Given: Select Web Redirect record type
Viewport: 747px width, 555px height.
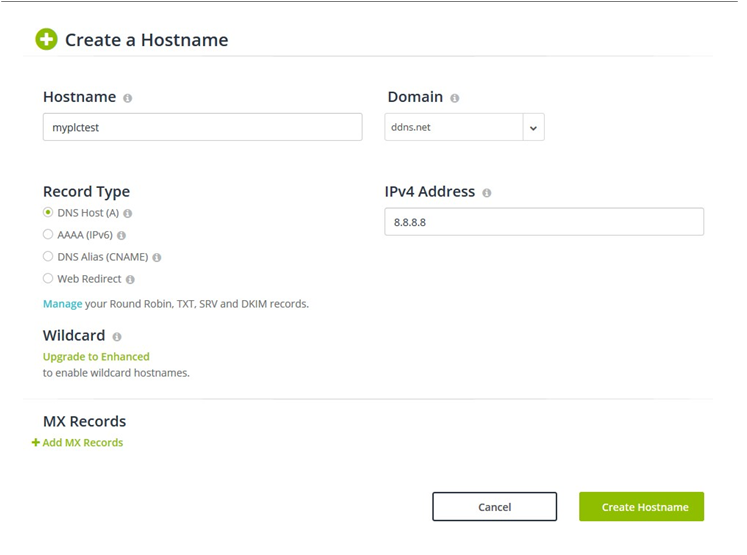Looking at the screenshot, I should coord(48,279).
